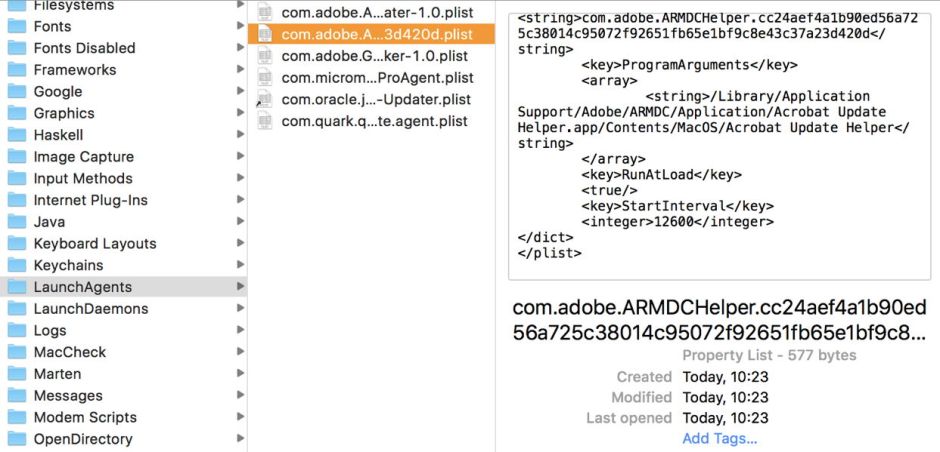Select the MacCheck folder name
Image resolution: width=940 pixels, height=452 pixels.
tap(70, 352)
